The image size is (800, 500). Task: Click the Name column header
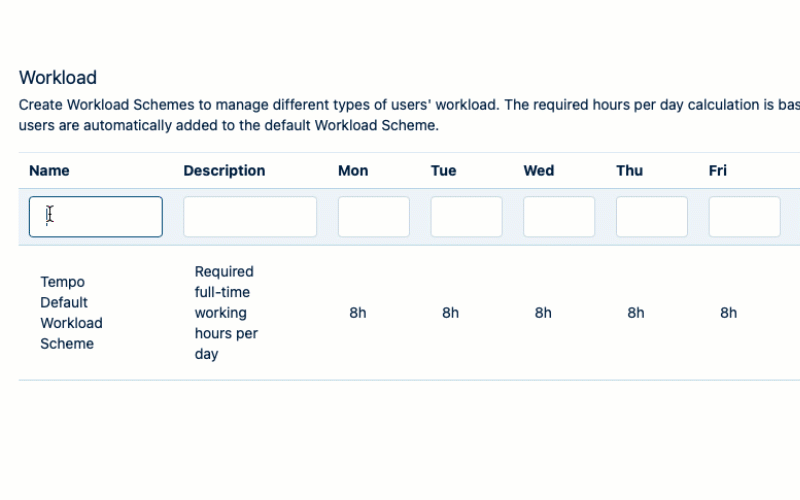pos(49,171)
